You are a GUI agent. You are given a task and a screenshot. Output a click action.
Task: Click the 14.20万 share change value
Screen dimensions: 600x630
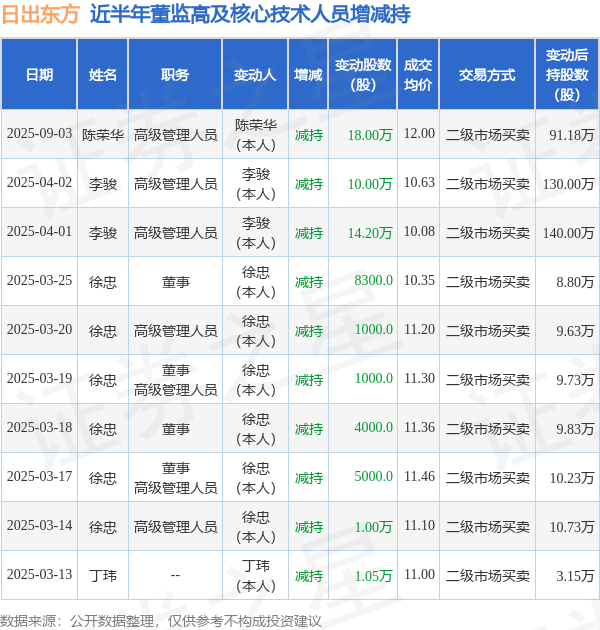point(370,233)
